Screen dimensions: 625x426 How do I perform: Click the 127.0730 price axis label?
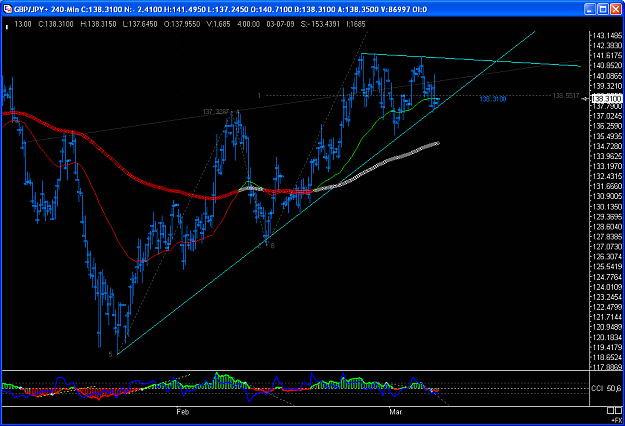(607, 247)
